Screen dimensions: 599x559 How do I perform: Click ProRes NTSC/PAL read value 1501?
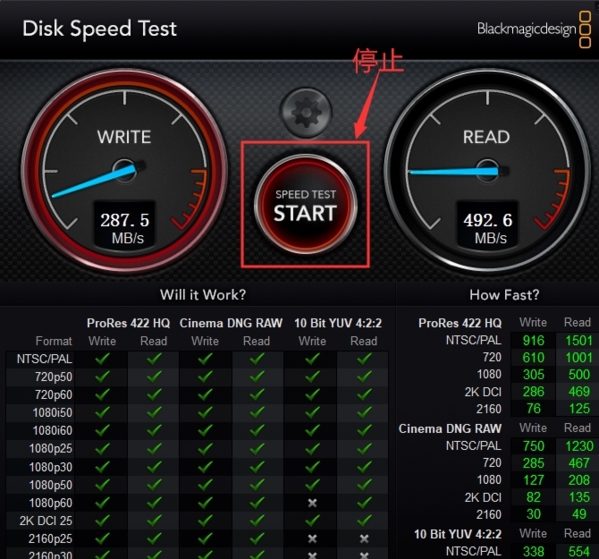579,340
